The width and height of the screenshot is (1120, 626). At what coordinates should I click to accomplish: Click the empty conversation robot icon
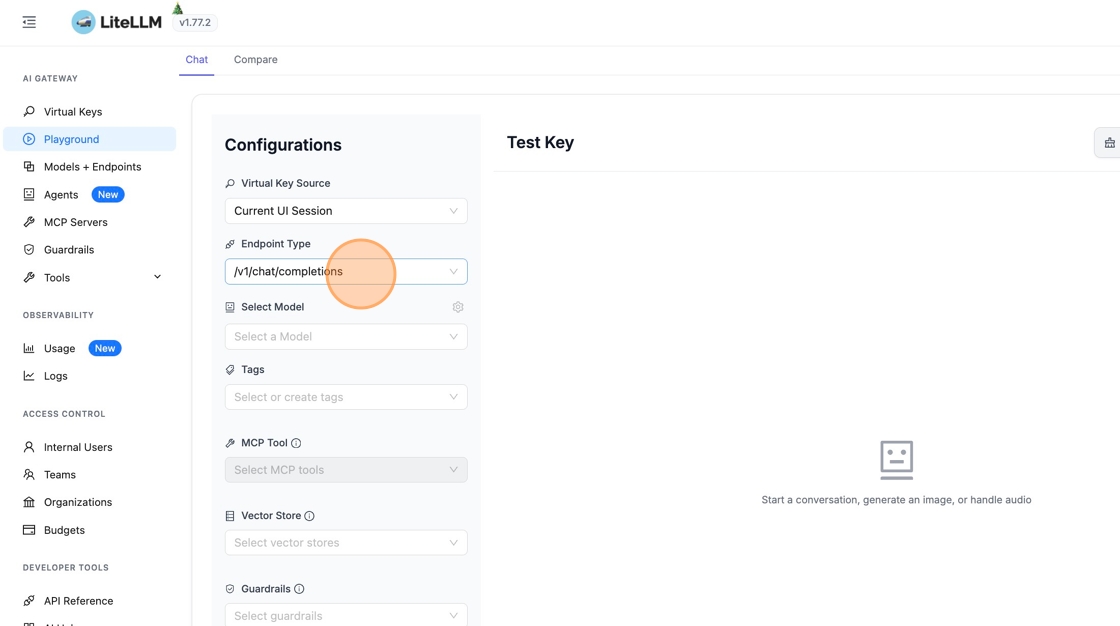(896, 460)
